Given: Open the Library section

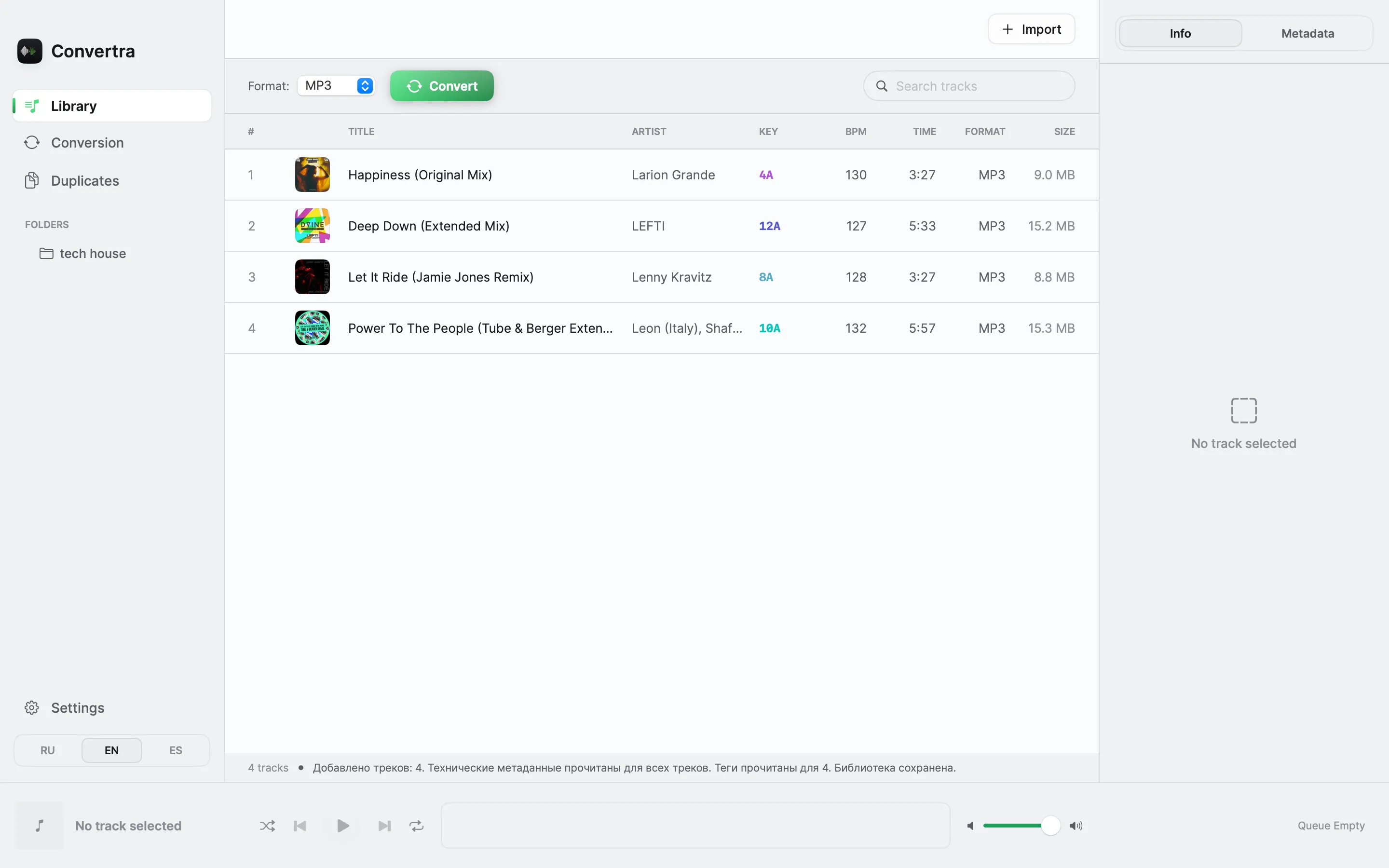Looking at the screenshot, I should [112, 106].
